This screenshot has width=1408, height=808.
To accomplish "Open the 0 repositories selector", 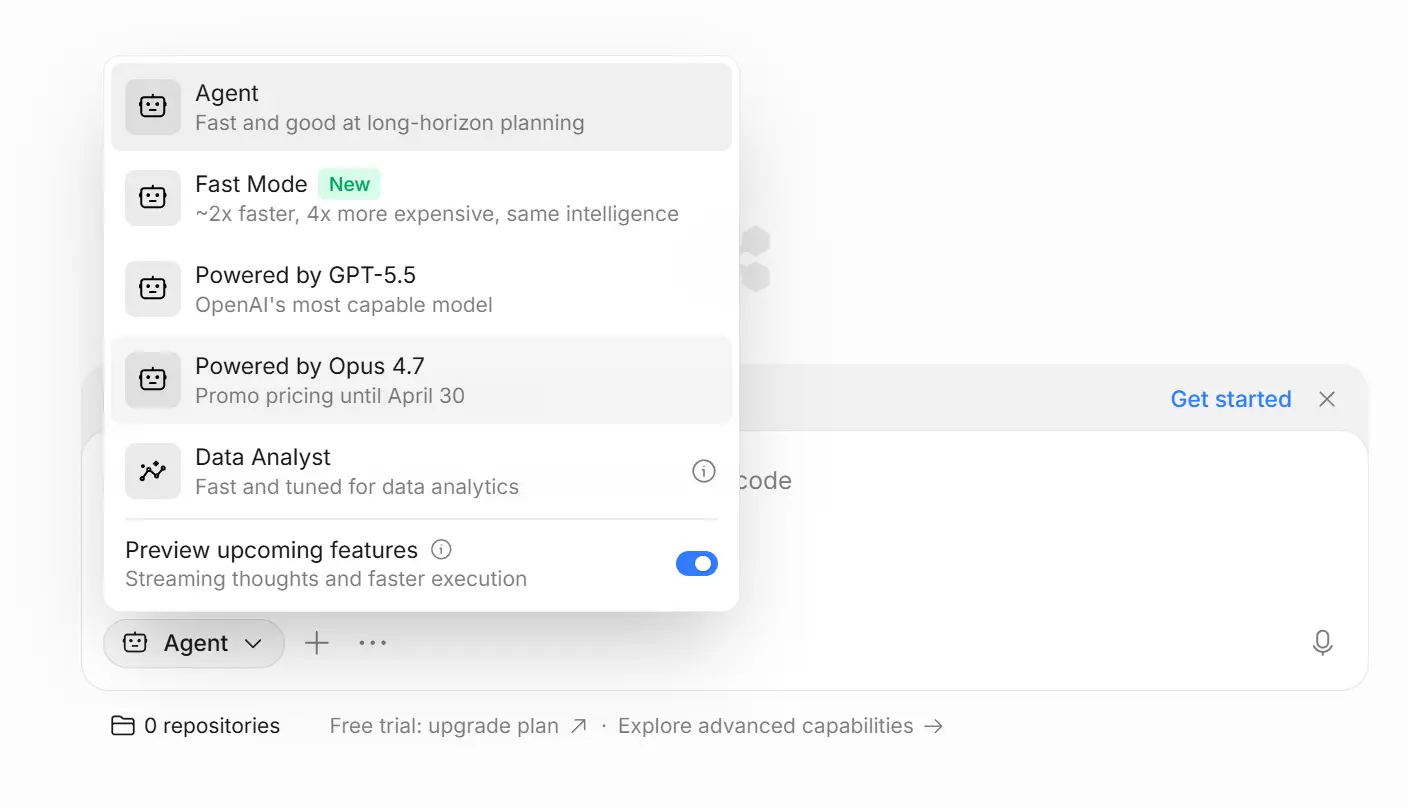I will 195,726.
